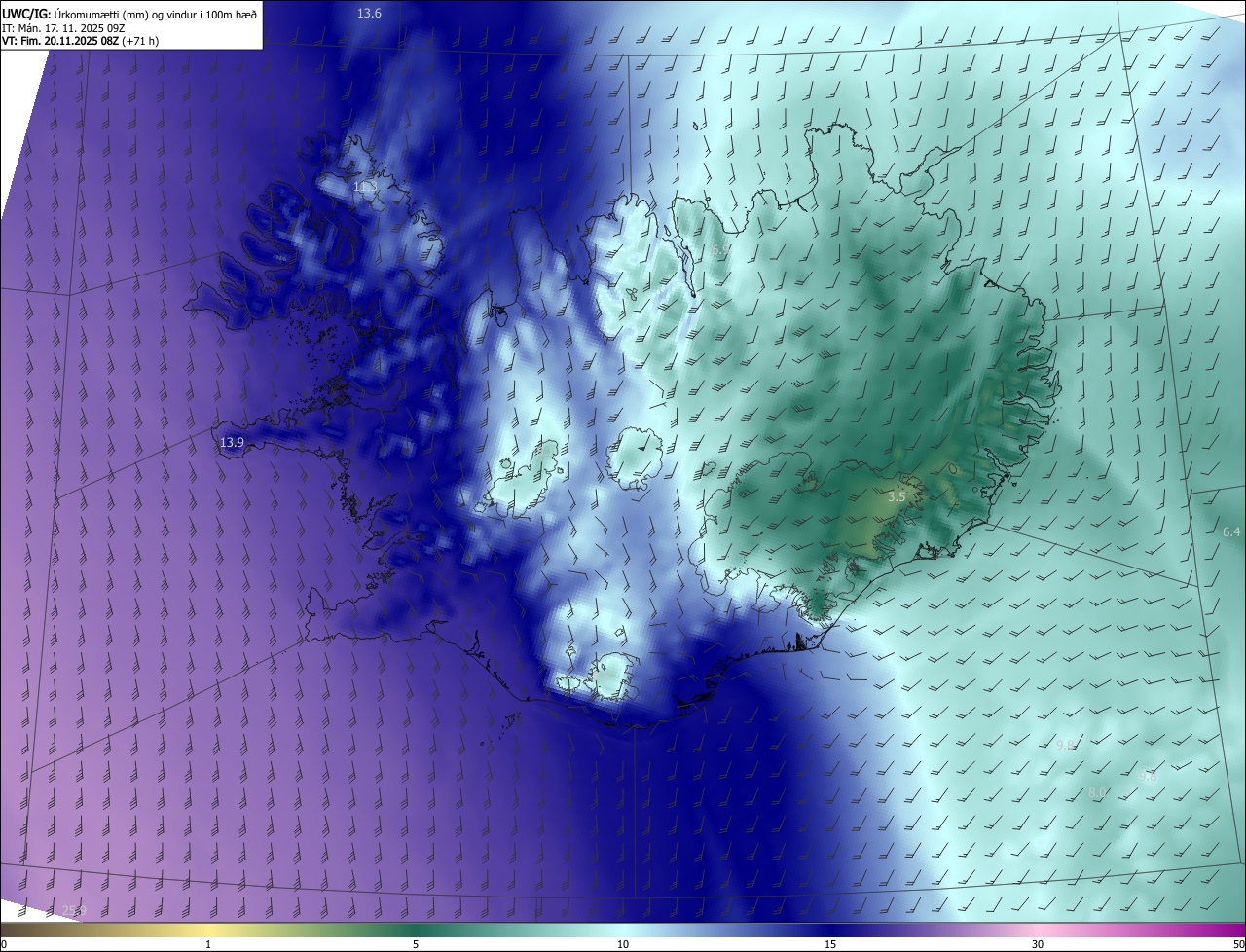The width and height of the screenshot is (1246, 952).
Task: Click the 8.0 value label
Action: pyautogui.click(x=1097, y=793)
